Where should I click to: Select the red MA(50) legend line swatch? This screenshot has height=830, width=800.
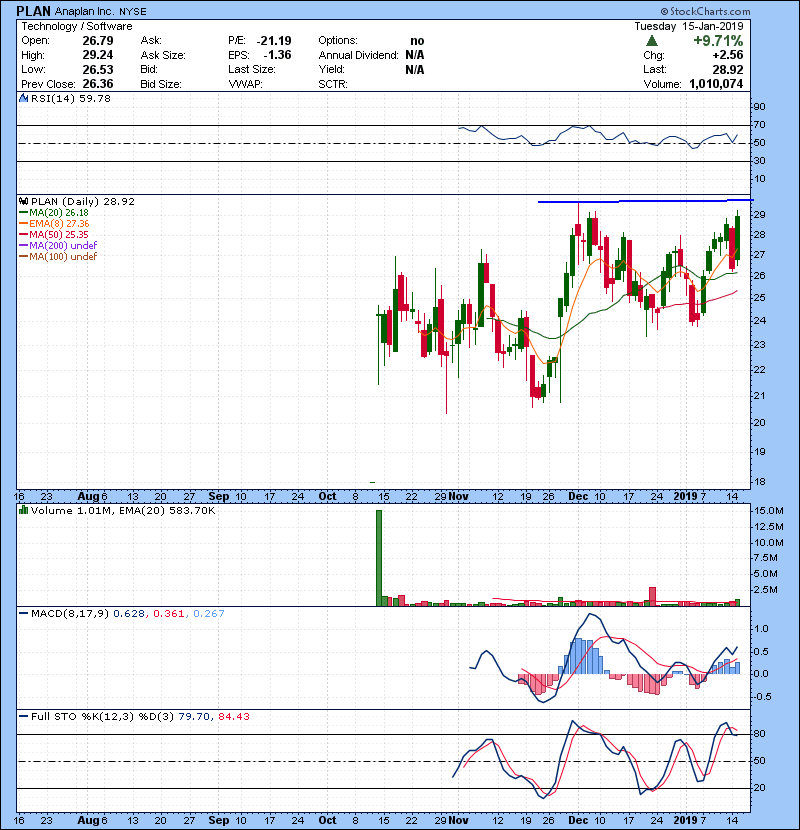tap(24, 234)
